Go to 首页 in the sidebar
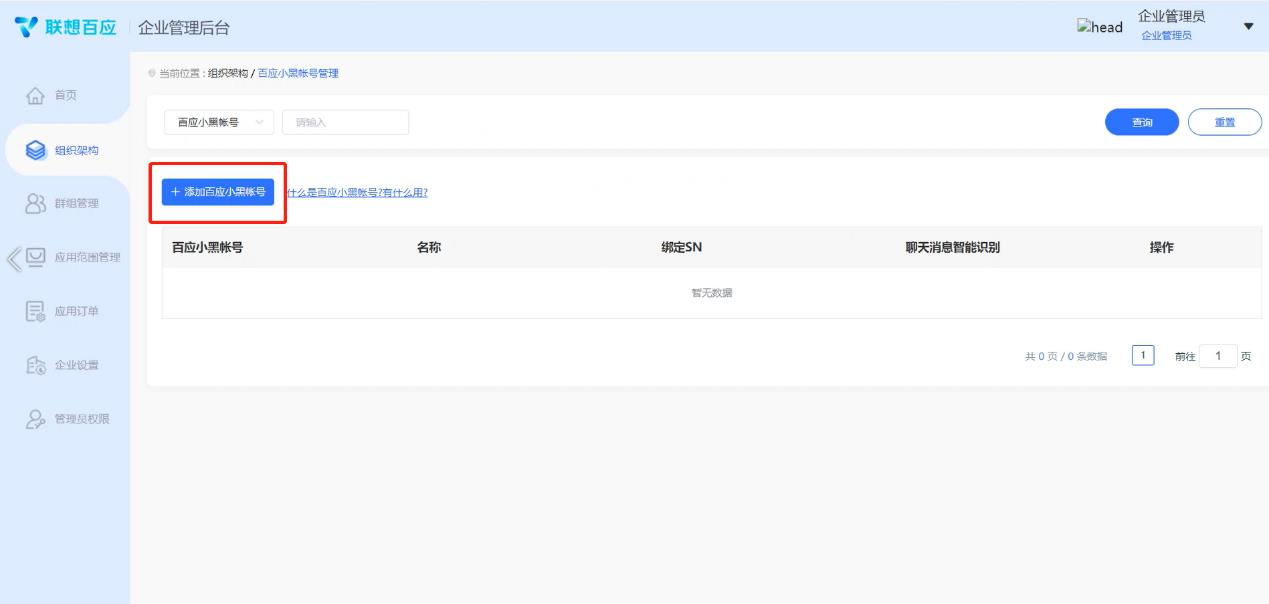 pyautogui.click(x=65, y=96)
